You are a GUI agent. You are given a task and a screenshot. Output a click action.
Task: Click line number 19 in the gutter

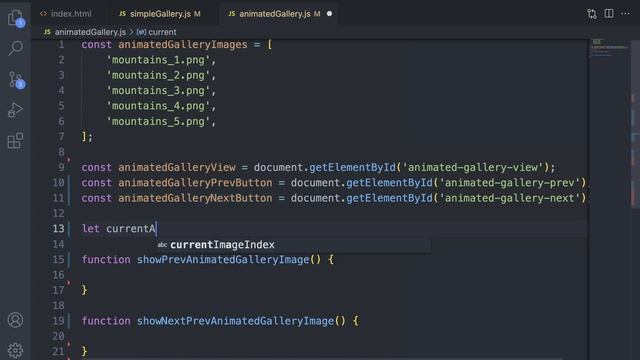coord(58,321)
